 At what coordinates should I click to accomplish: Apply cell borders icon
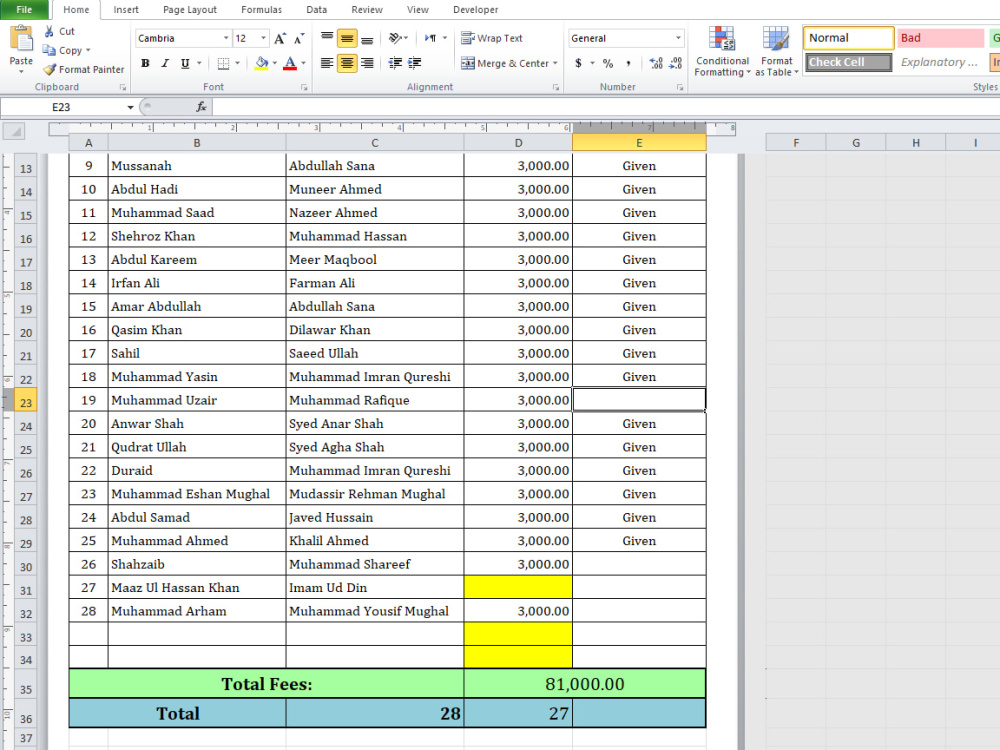pyautogui.click(x=223, y=63)
